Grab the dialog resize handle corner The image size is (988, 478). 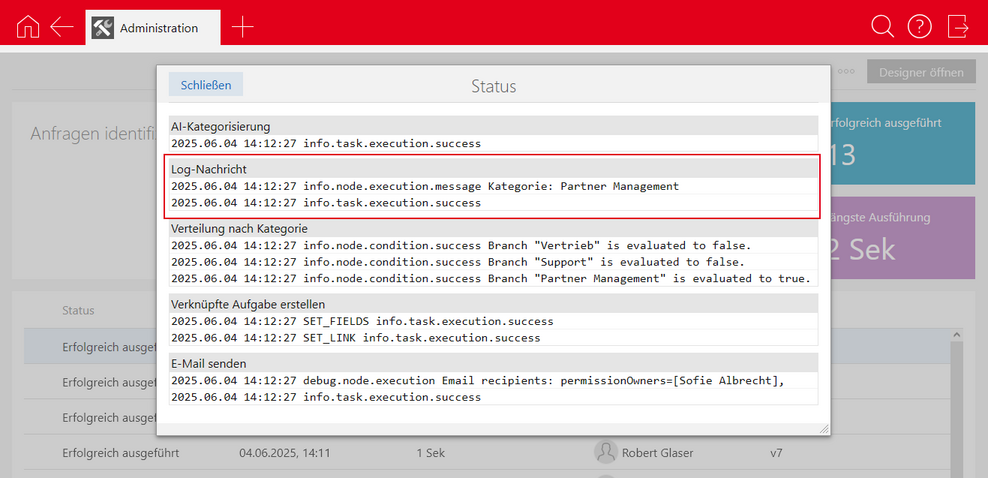(823, 429)
